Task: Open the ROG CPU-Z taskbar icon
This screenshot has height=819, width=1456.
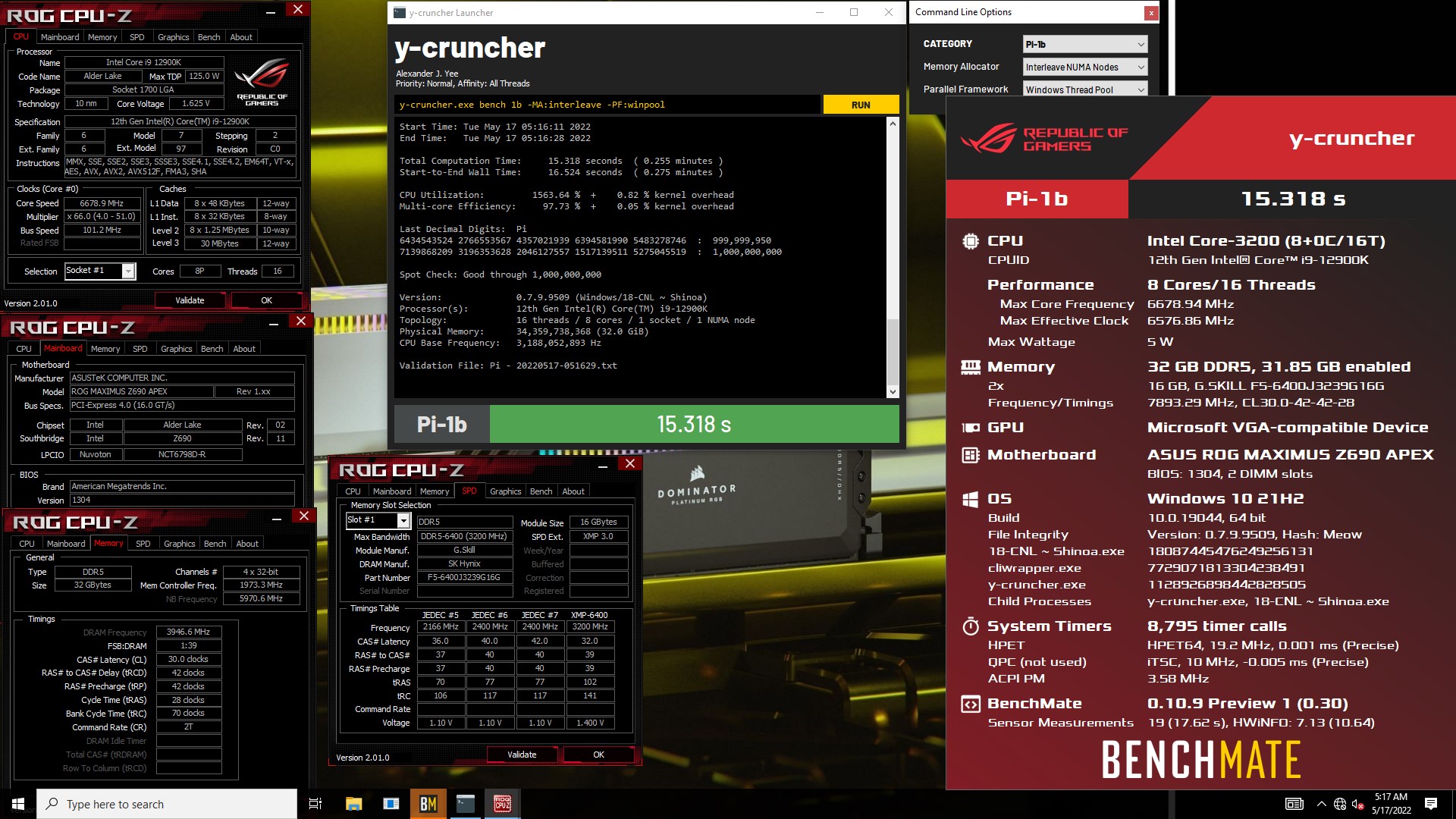Action: [502, 804]
